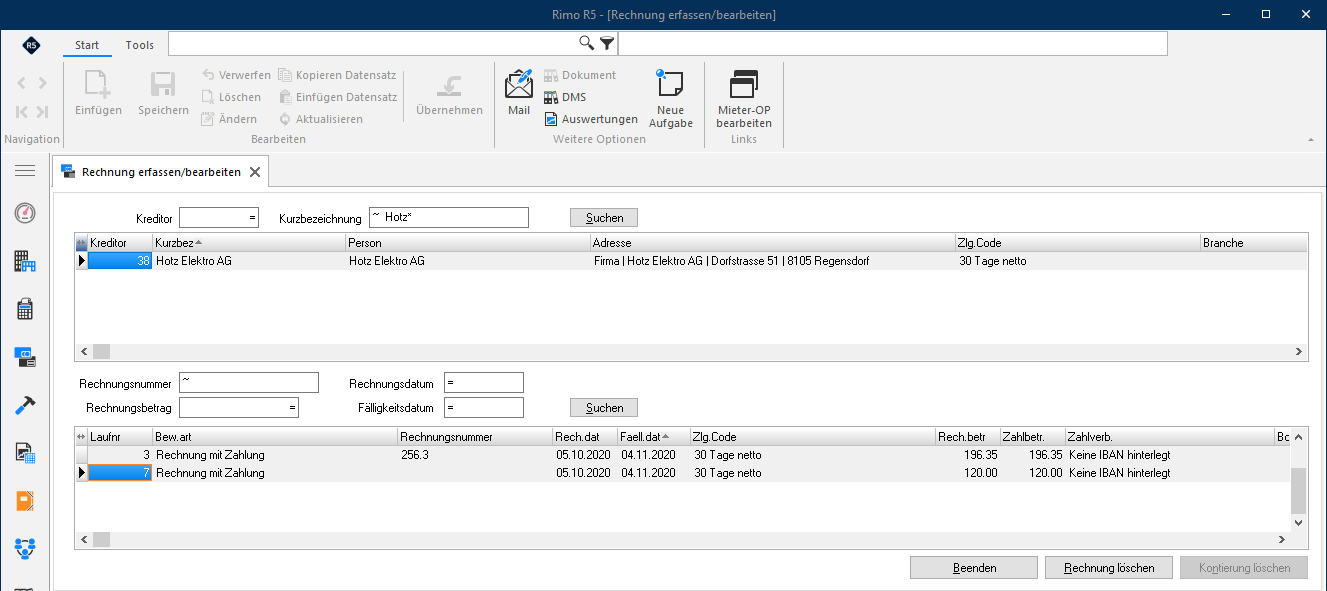Click the Rechnung löschen button
1327x591 pixels.
pyautogui.click(x=1109, y=568)
